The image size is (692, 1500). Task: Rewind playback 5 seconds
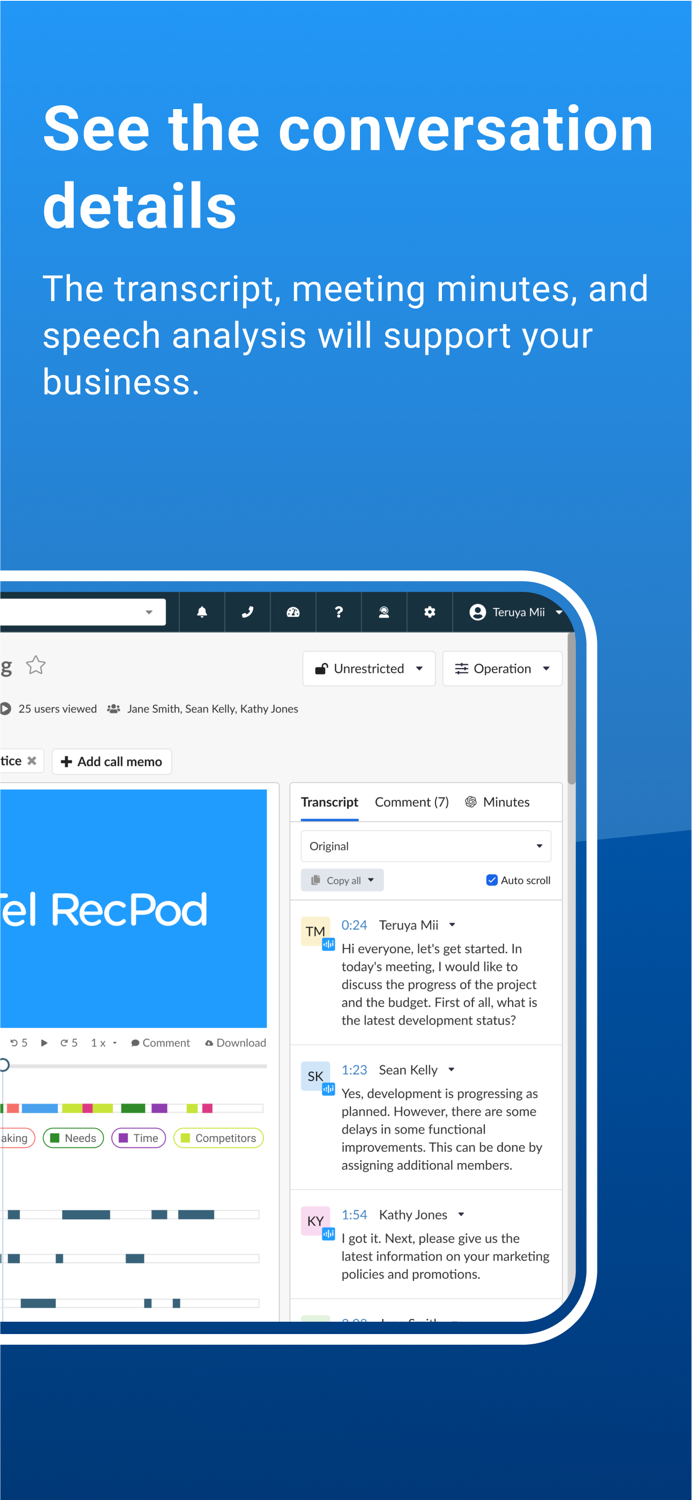19,1043
